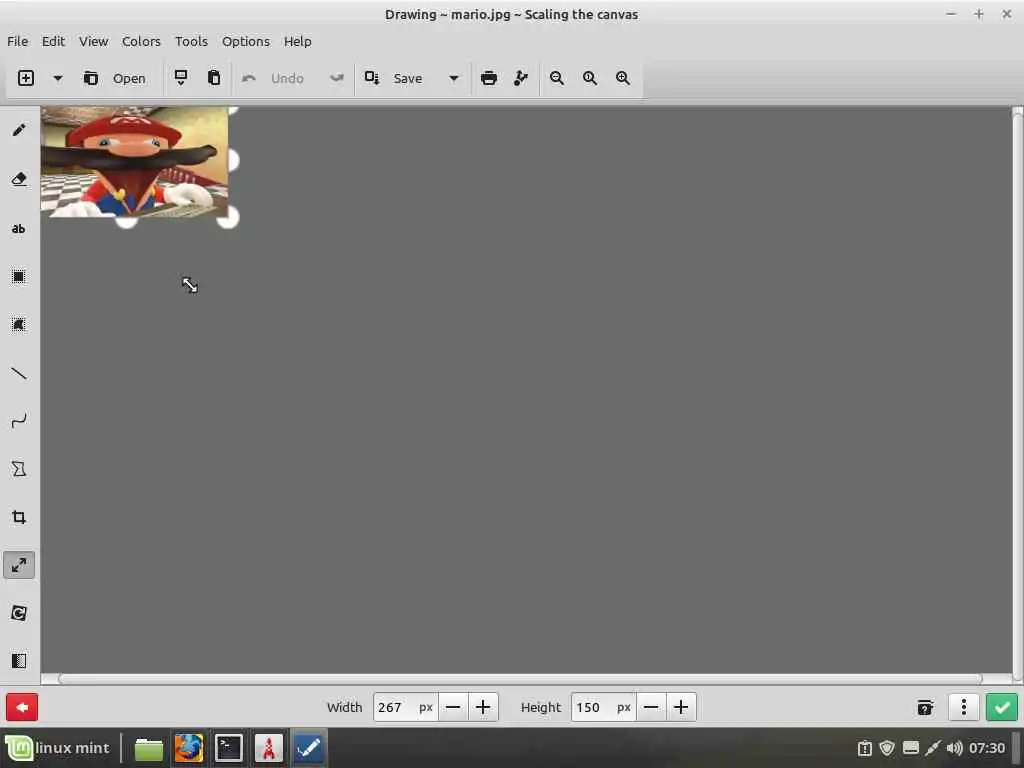Choose the Text tool labeled ab
The image size is (1024, 768).
pyautogui.click(x=19, y=229)
